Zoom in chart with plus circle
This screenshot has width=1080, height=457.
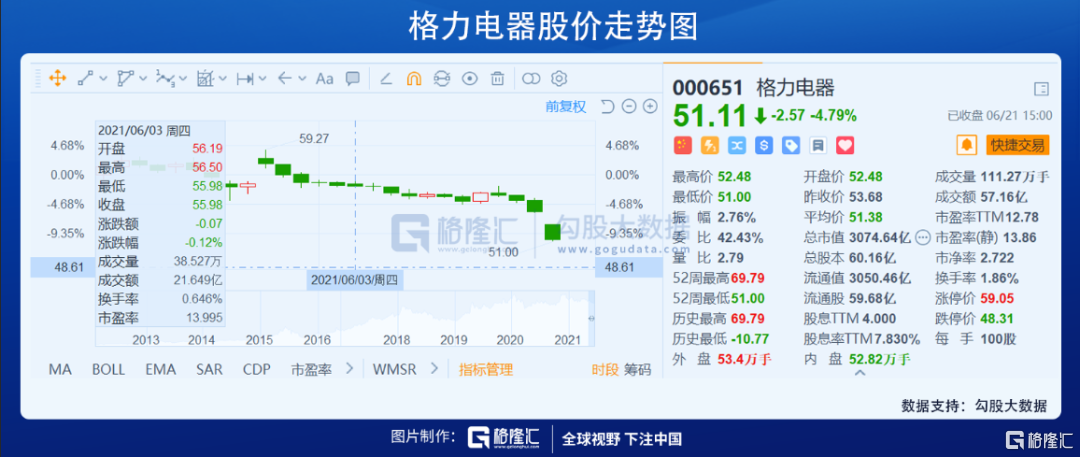tap(650, 106)
